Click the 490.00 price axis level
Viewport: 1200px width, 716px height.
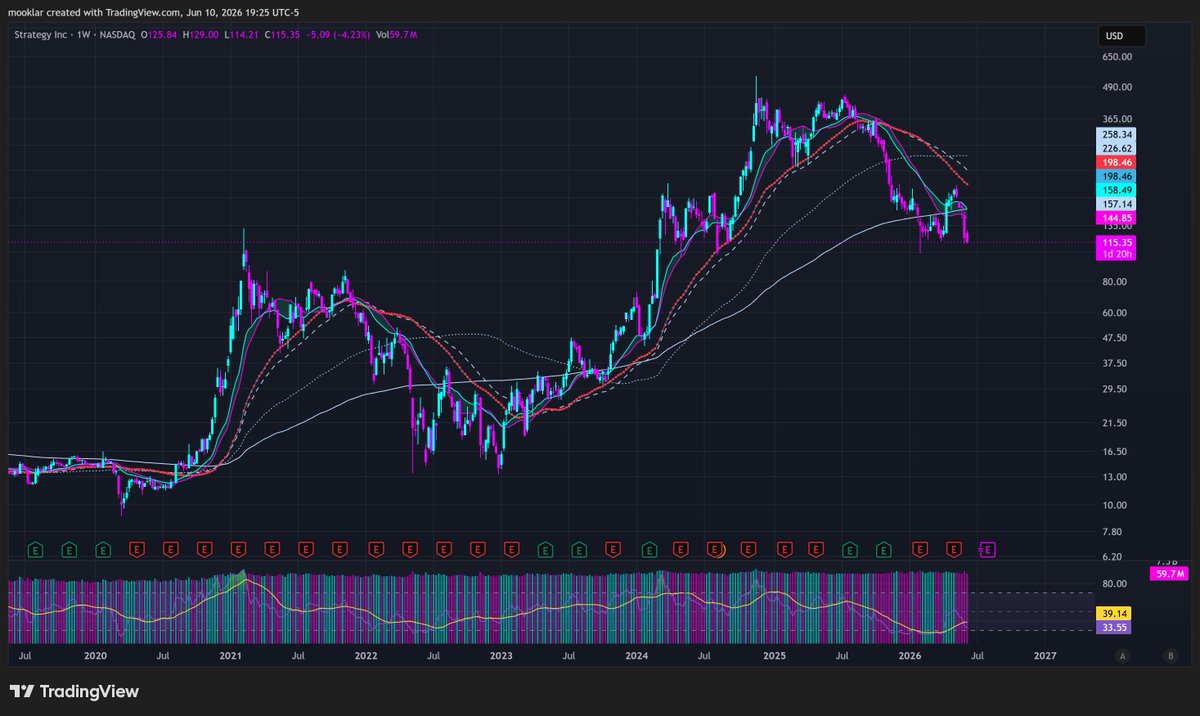[1116, 89]
